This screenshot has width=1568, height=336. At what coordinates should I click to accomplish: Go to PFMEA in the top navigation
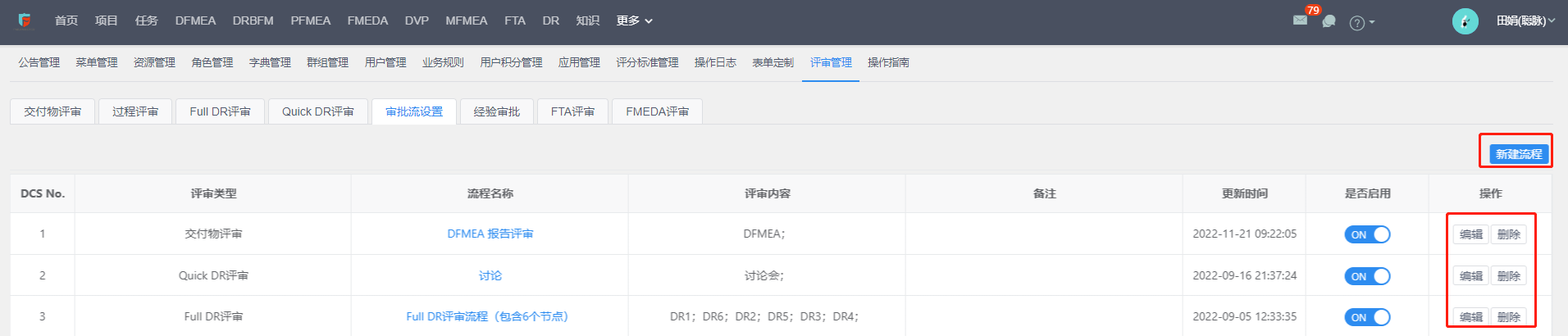pyautogui.click(x=310, y=20)
